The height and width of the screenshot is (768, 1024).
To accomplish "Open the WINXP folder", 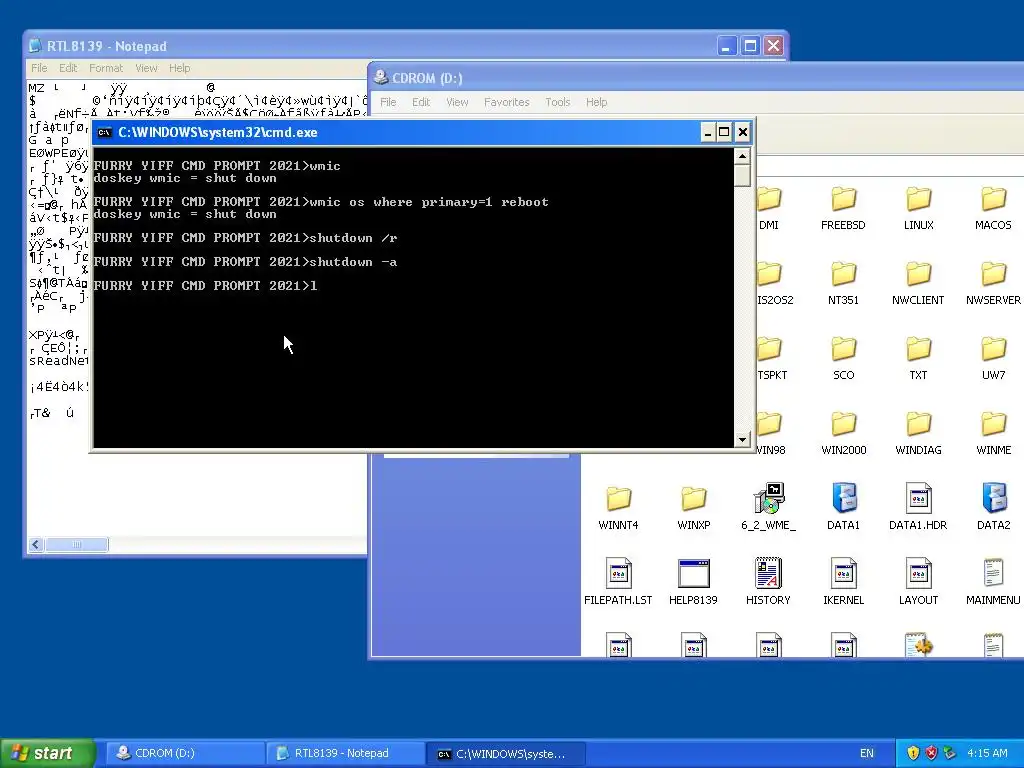I will (x=694, y=508).
